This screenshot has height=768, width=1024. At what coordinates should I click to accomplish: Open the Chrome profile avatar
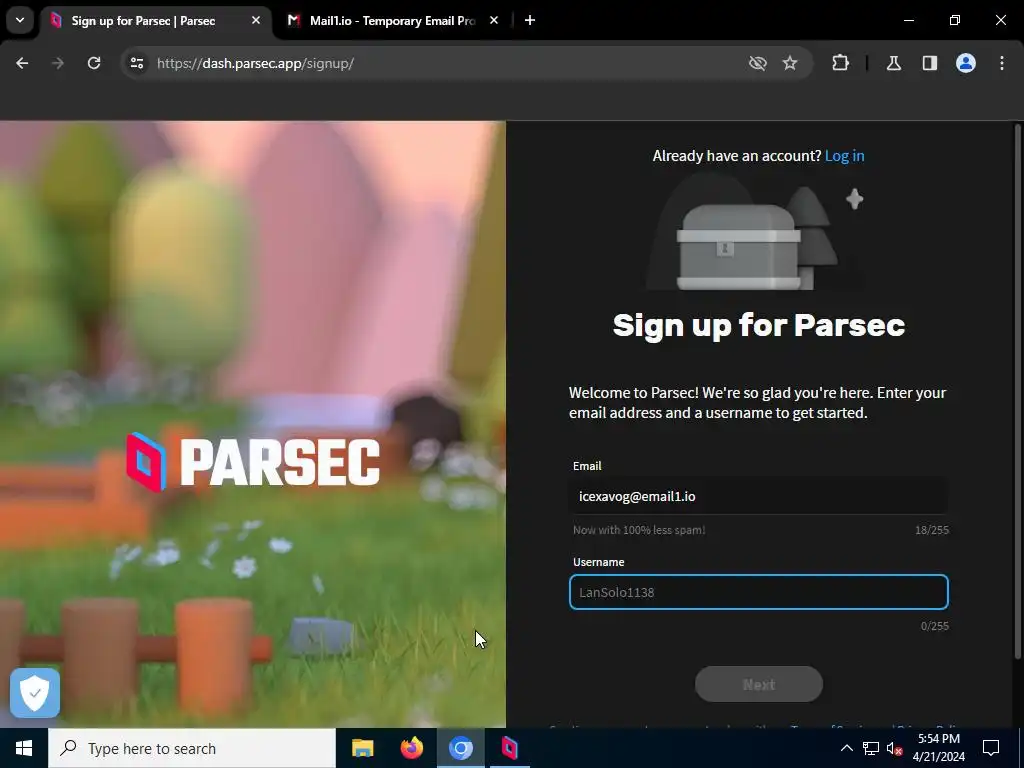[966, 63]
